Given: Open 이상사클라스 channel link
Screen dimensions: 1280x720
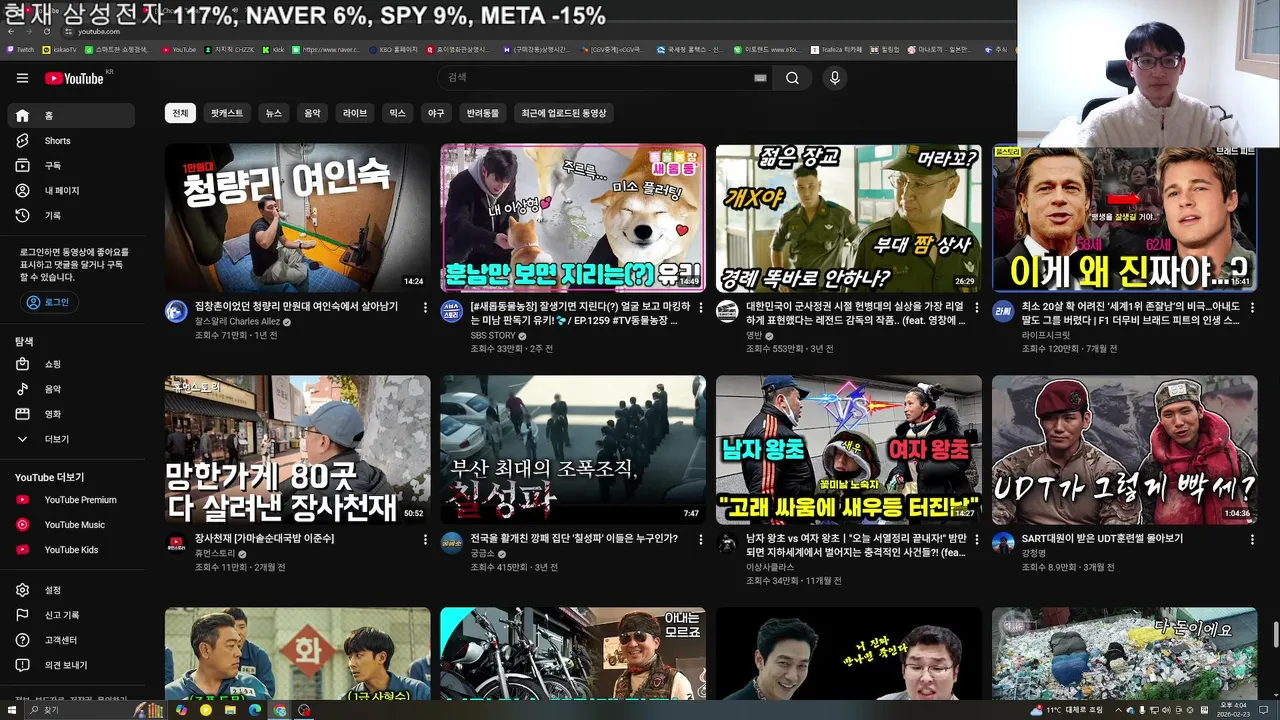Looking at the screenshot, I should (x=770, y=568).
